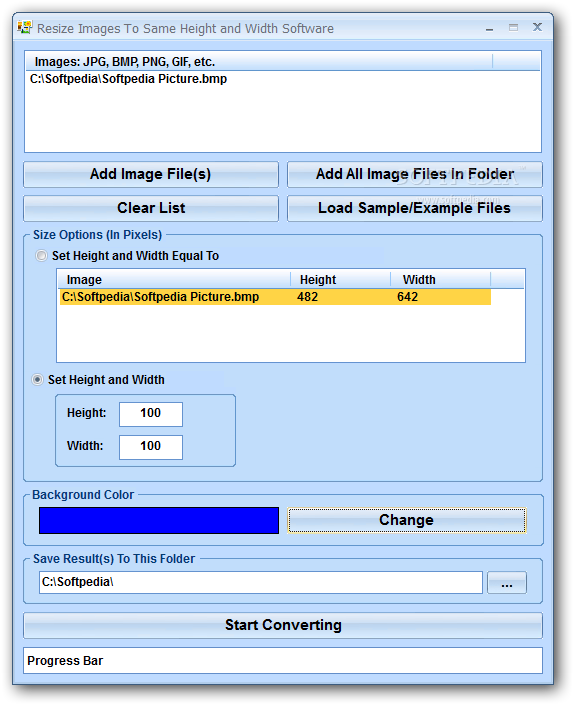Change the background color
The image size is (574, 705).
pos(406,520)
